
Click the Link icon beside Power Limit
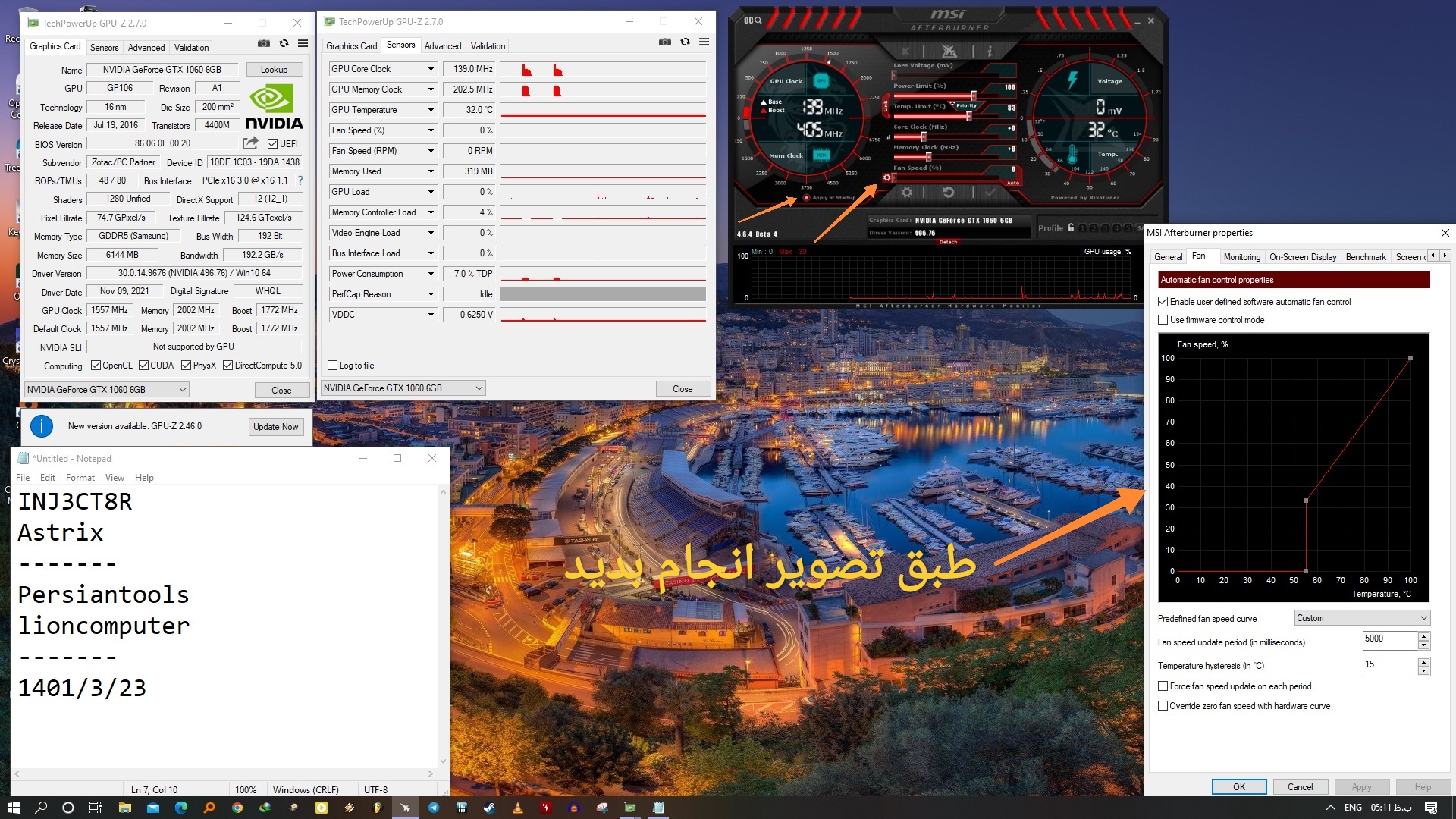pyautogui.click(x=885, y=106)
